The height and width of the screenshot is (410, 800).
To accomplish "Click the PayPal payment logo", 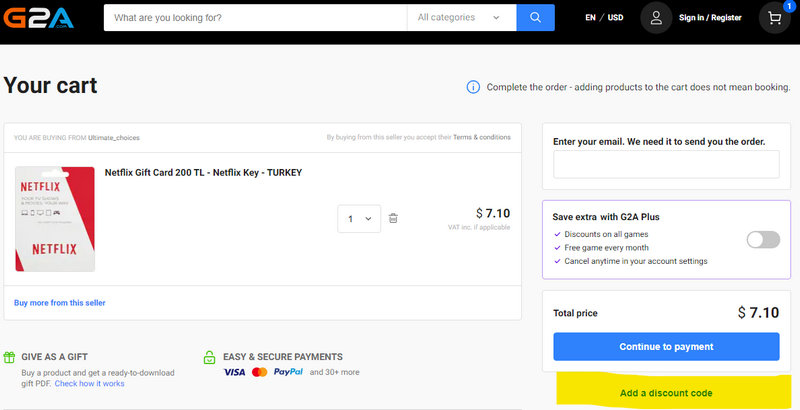I will point(288,372).
